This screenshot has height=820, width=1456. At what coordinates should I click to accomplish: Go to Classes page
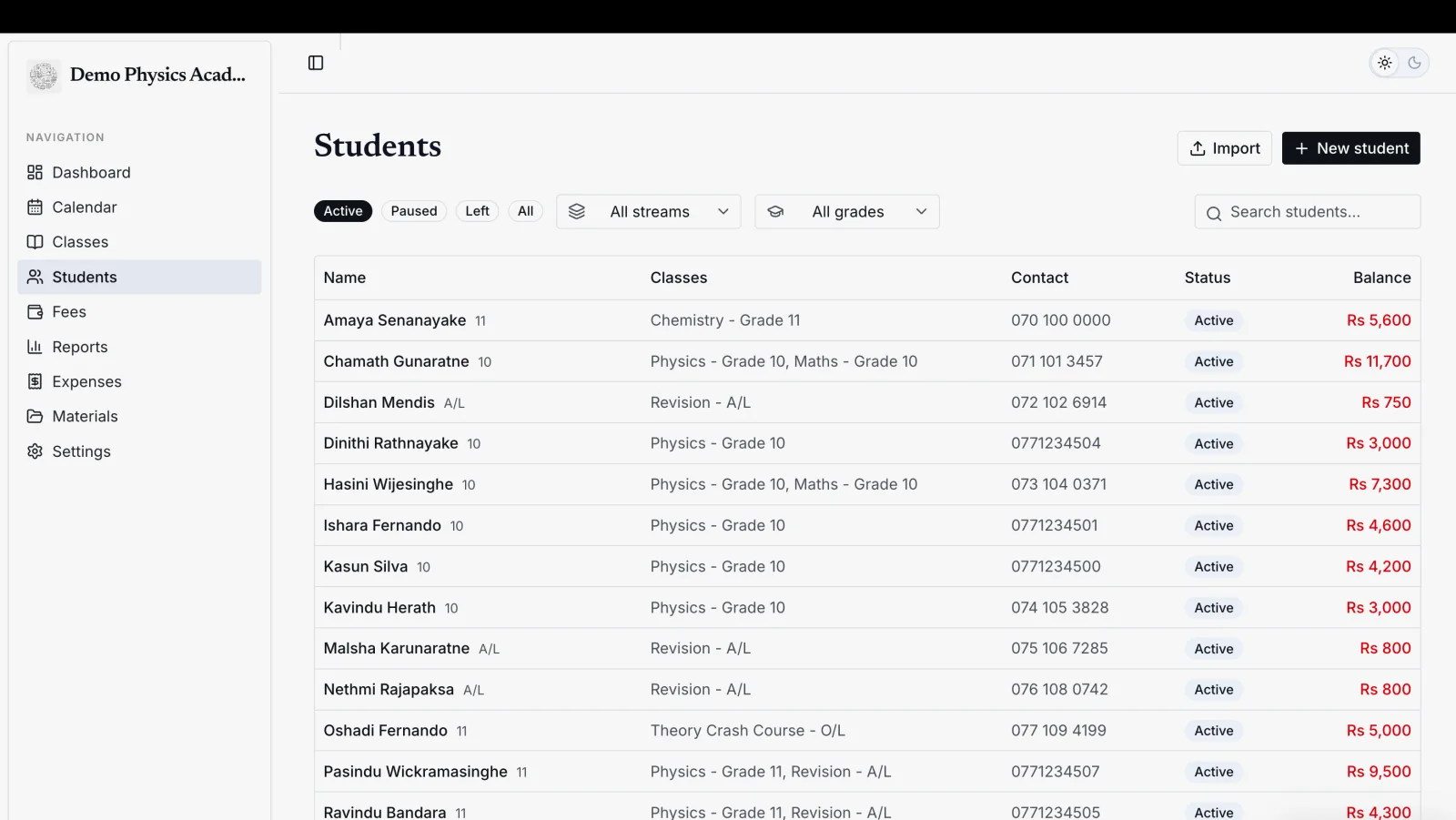tap(139, 242)
